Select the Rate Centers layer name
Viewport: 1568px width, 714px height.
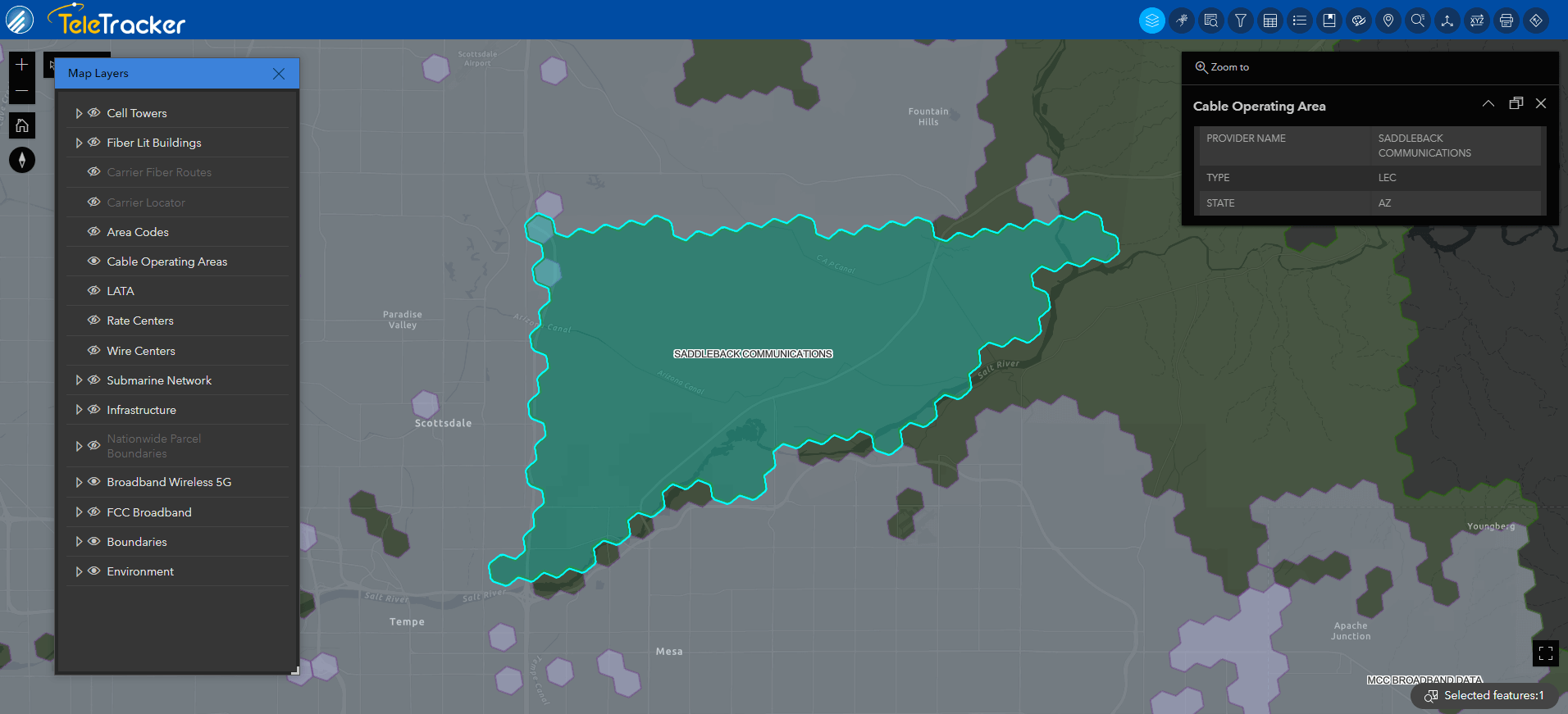140,321
